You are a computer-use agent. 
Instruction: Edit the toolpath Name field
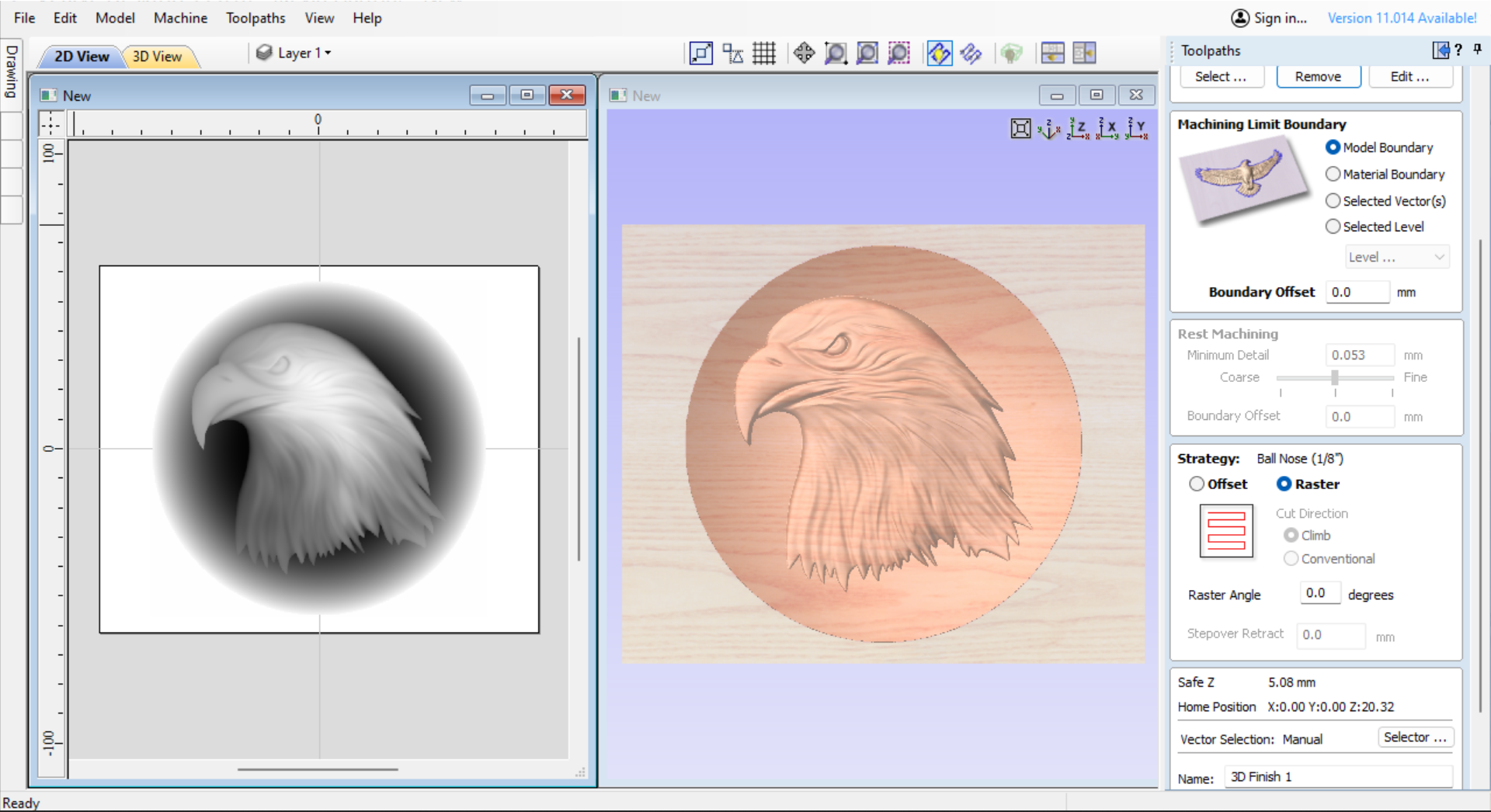1337,776
